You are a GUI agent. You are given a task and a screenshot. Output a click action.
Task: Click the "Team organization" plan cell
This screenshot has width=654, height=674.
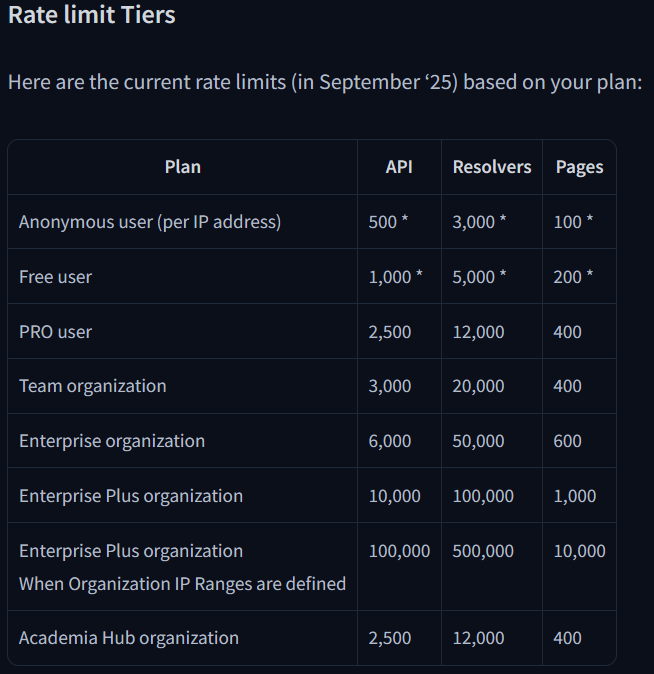(93, 386)
